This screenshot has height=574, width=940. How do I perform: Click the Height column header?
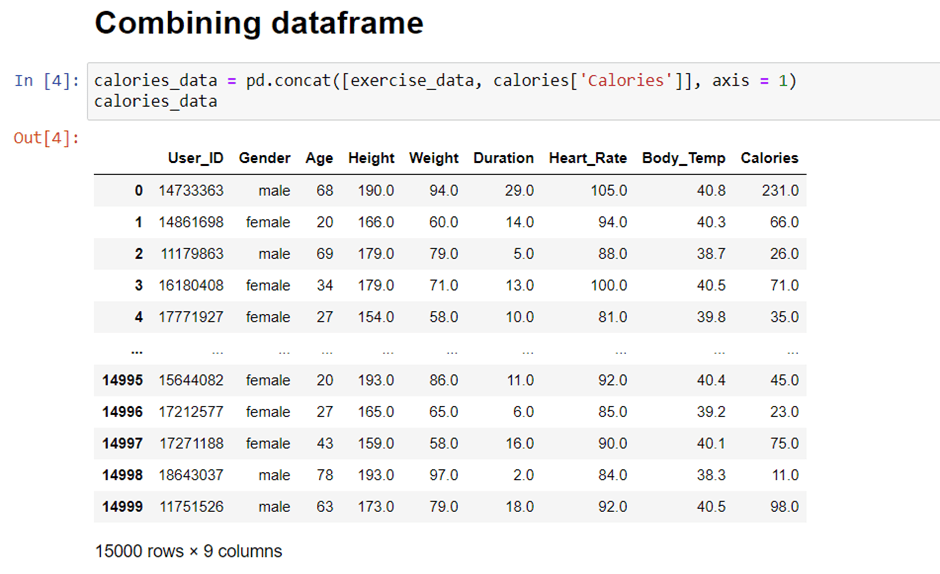(371, 158)
